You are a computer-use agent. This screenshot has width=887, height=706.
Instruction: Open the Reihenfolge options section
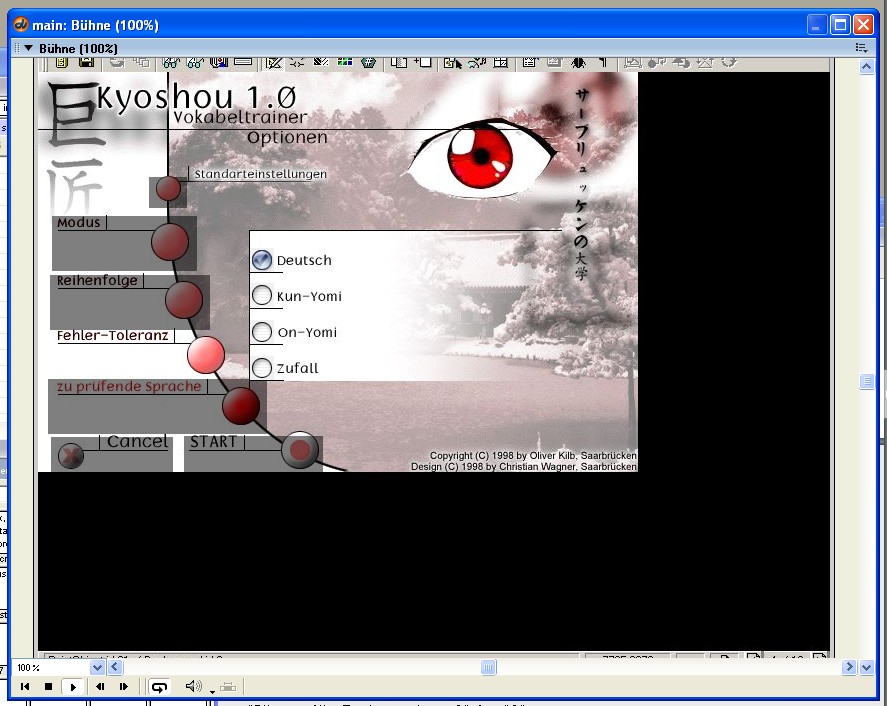(183, 299)
